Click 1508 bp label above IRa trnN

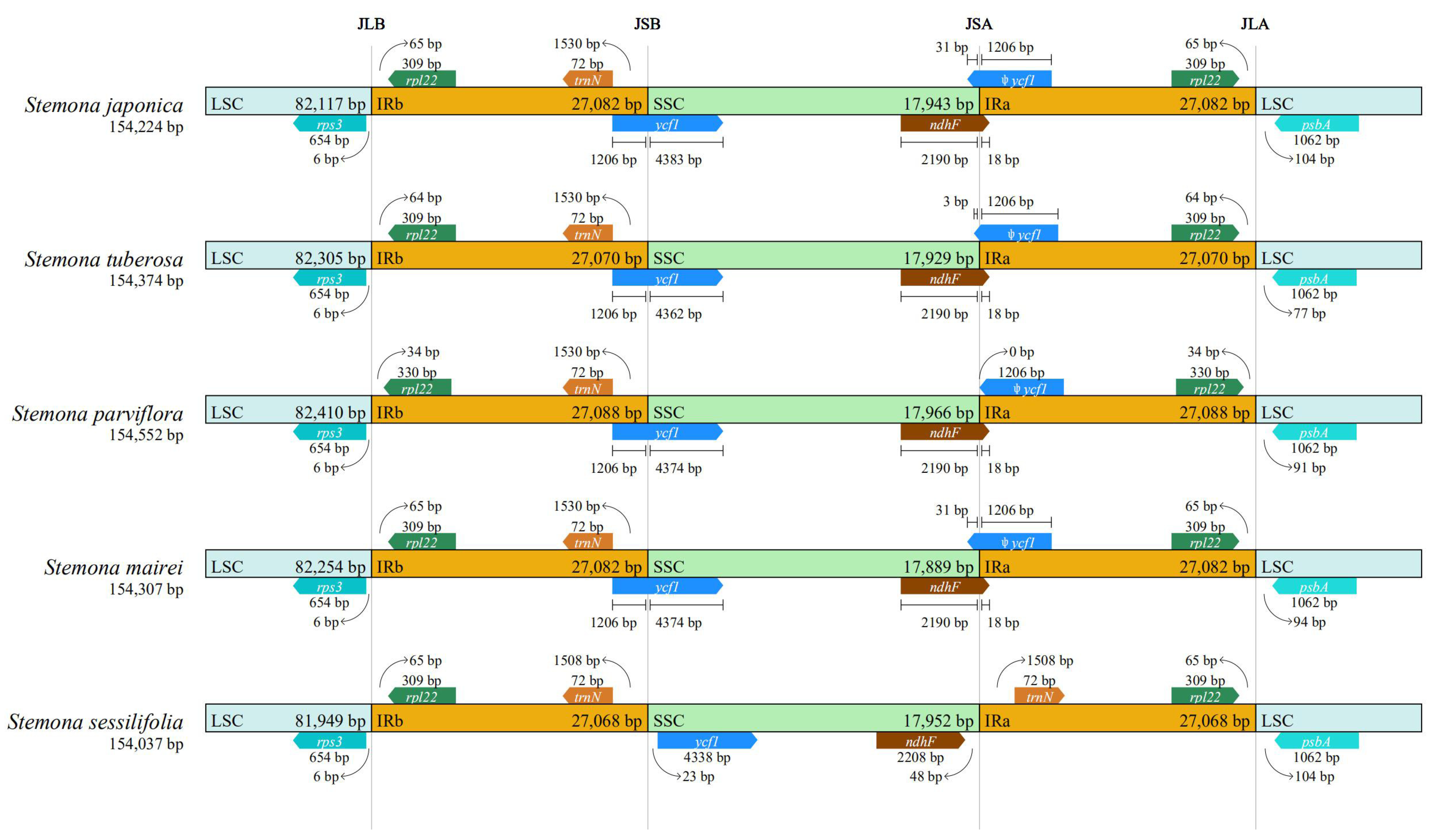coord(1050,661)
